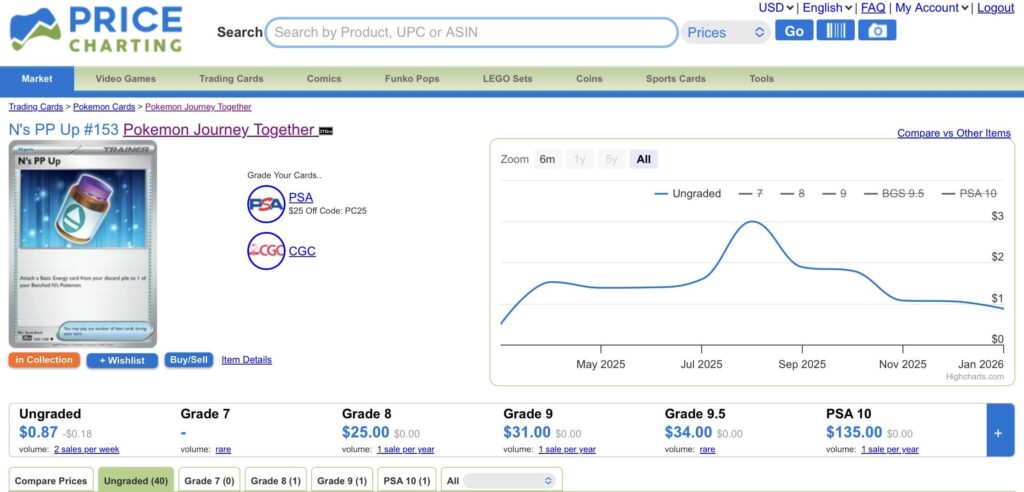The image size is (1024, 492).
Task: Focus the product search input field
Action: pos(471,32)
